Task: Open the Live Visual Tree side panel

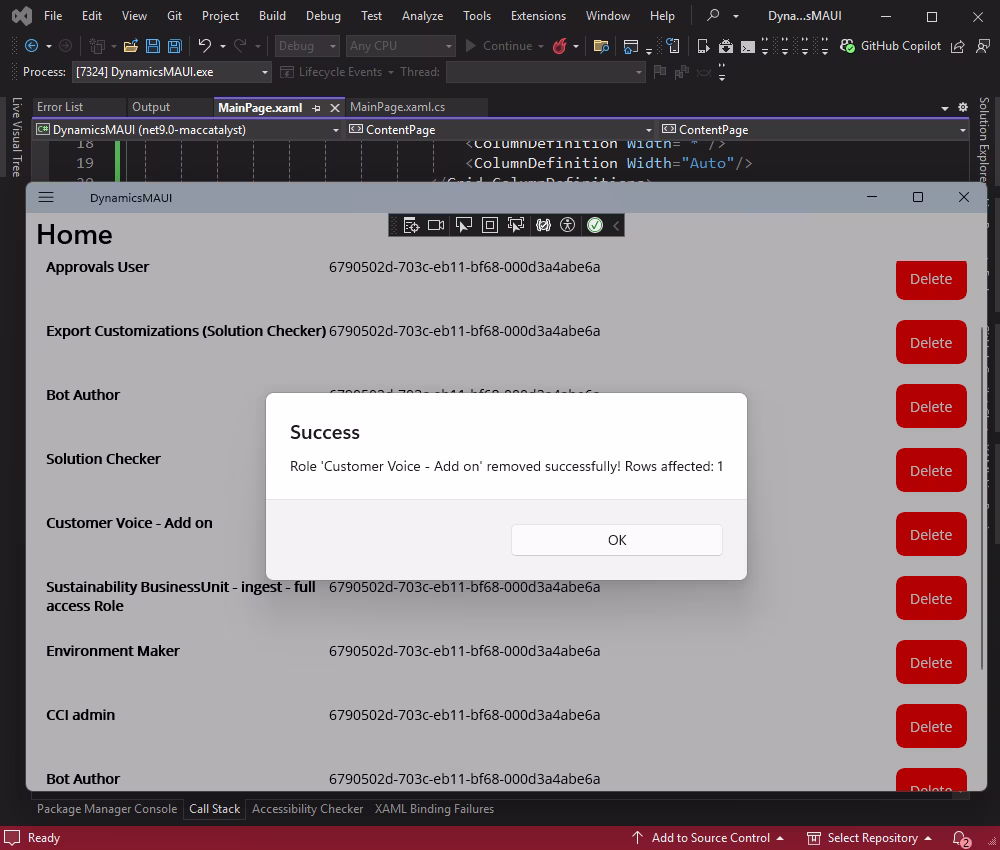Action: 17,136
